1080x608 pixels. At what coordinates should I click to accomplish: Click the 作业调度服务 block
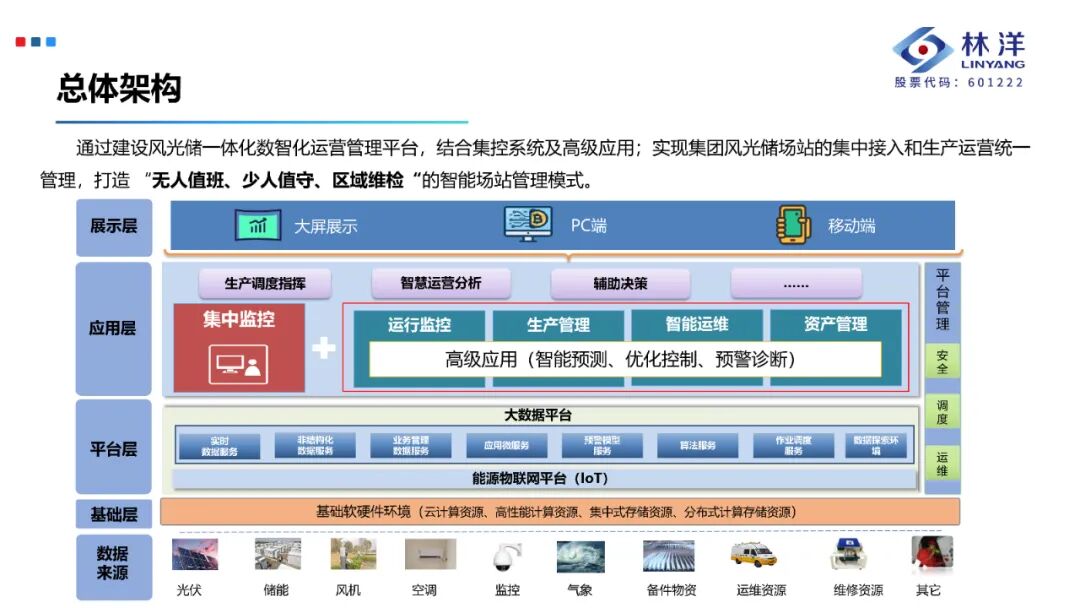(793, 445)
